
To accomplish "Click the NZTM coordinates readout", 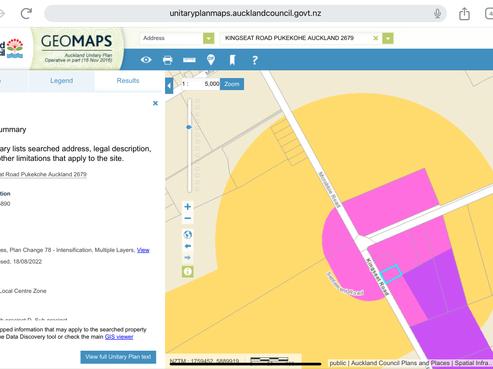I will click(204, 361).
